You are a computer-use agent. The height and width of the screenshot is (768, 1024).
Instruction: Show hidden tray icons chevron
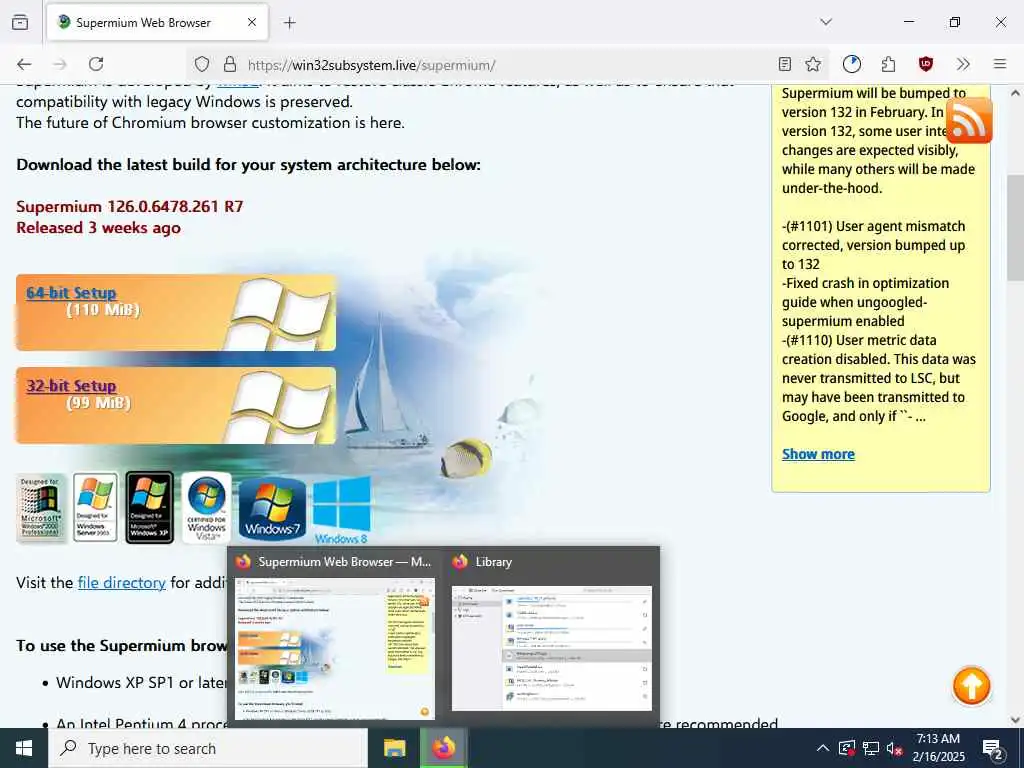[823, 748]
